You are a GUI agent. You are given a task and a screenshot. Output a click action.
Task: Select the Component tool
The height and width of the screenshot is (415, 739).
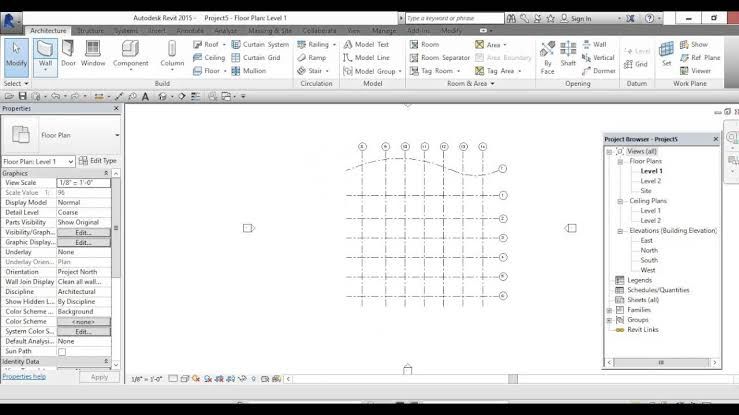click(x=131, y=55)
